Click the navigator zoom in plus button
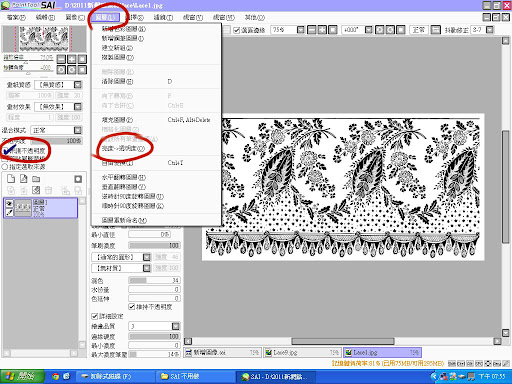Viewport: 512px width, 384px height. point(72,59)
